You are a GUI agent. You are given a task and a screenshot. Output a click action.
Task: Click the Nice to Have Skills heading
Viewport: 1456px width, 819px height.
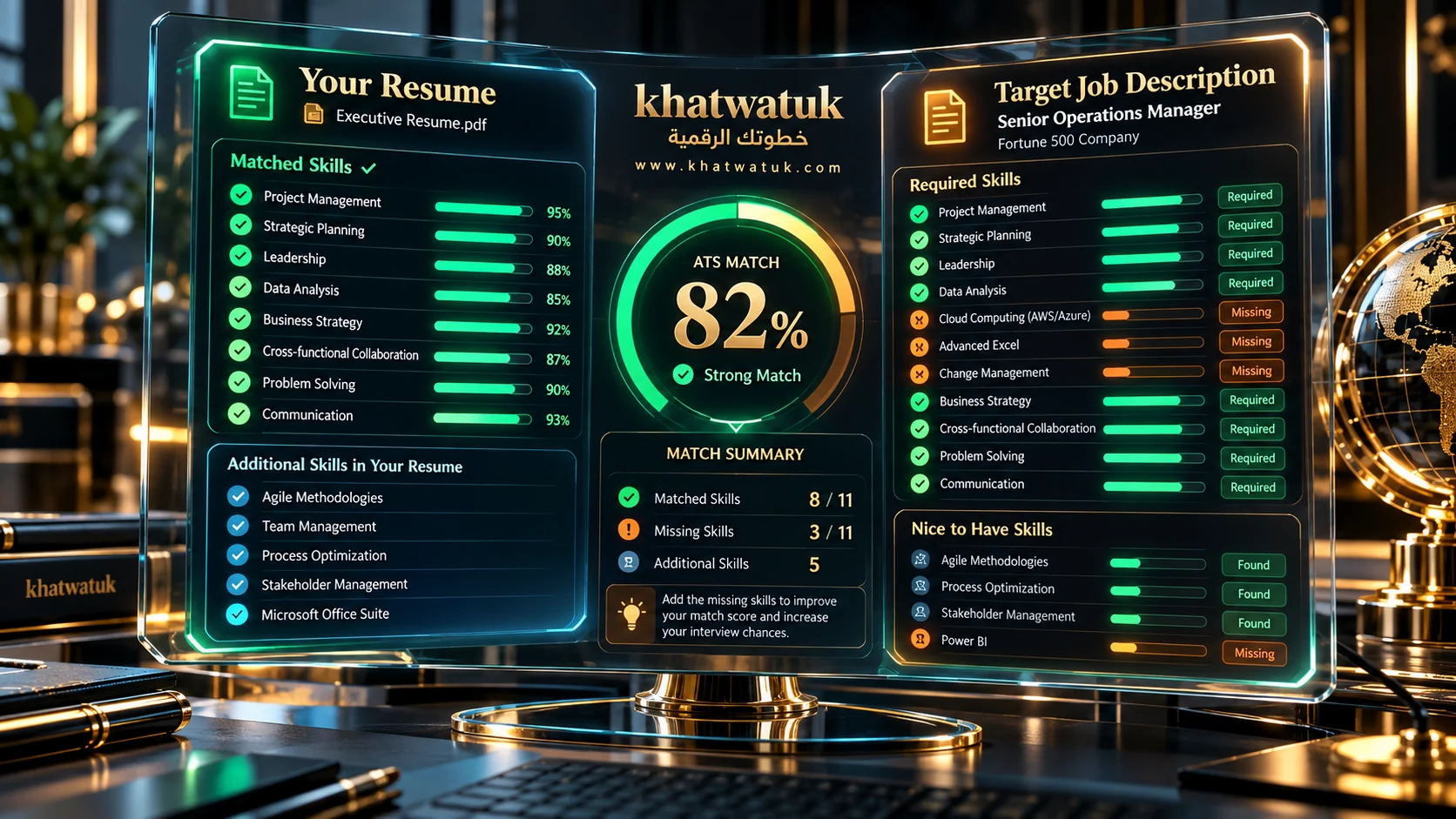[981, 529]
